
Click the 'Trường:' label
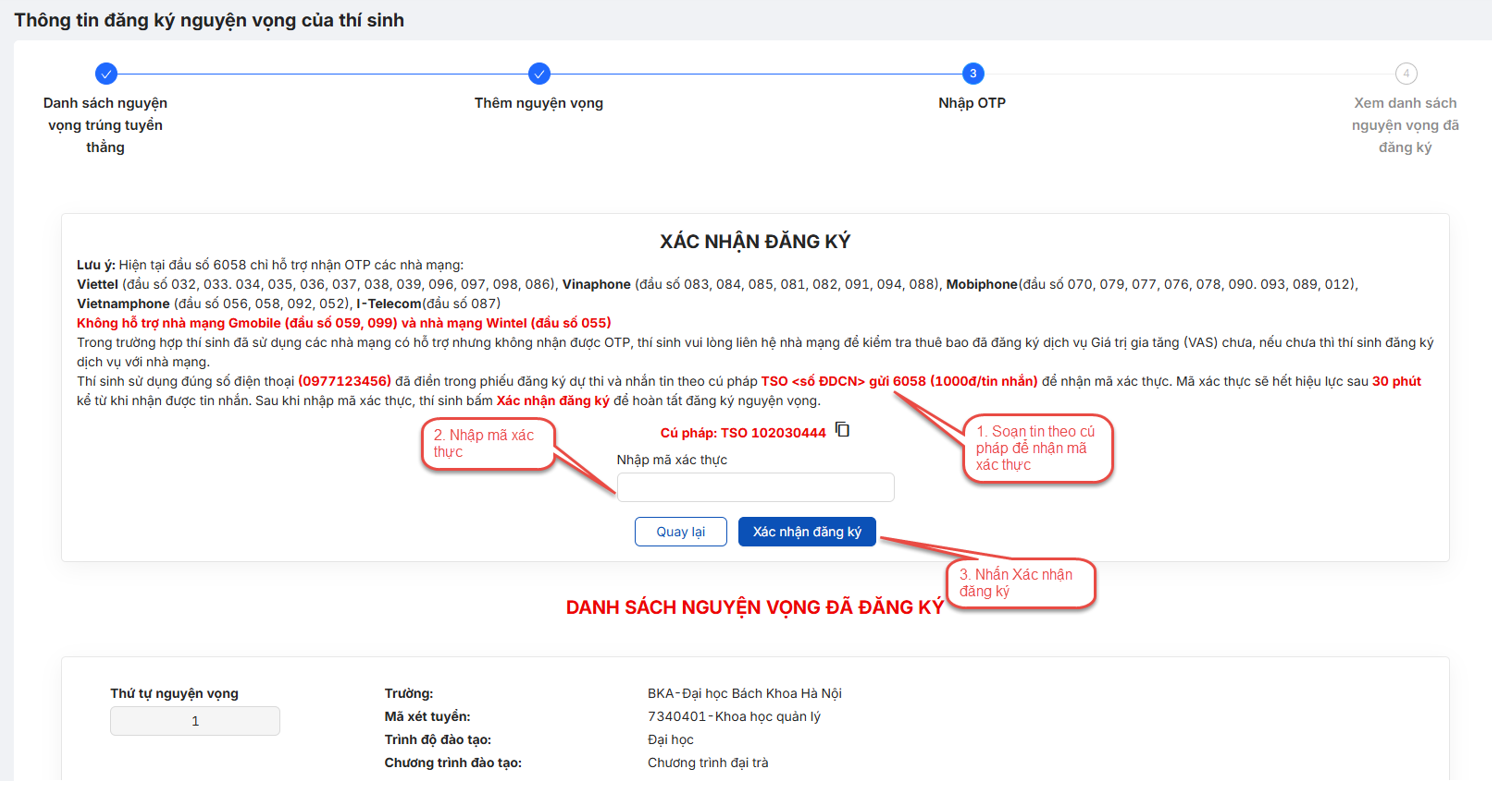coord(409,694)
